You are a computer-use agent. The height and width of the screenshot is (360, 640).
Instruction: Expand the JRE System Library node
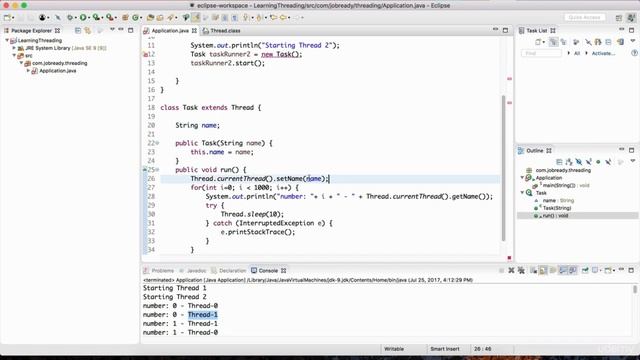coord(14,48)
